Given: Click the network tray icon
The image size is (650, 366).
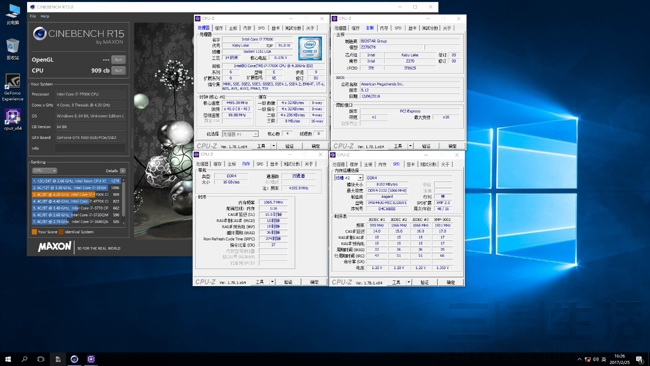Looking at the screenshot, I should [588, 359].
